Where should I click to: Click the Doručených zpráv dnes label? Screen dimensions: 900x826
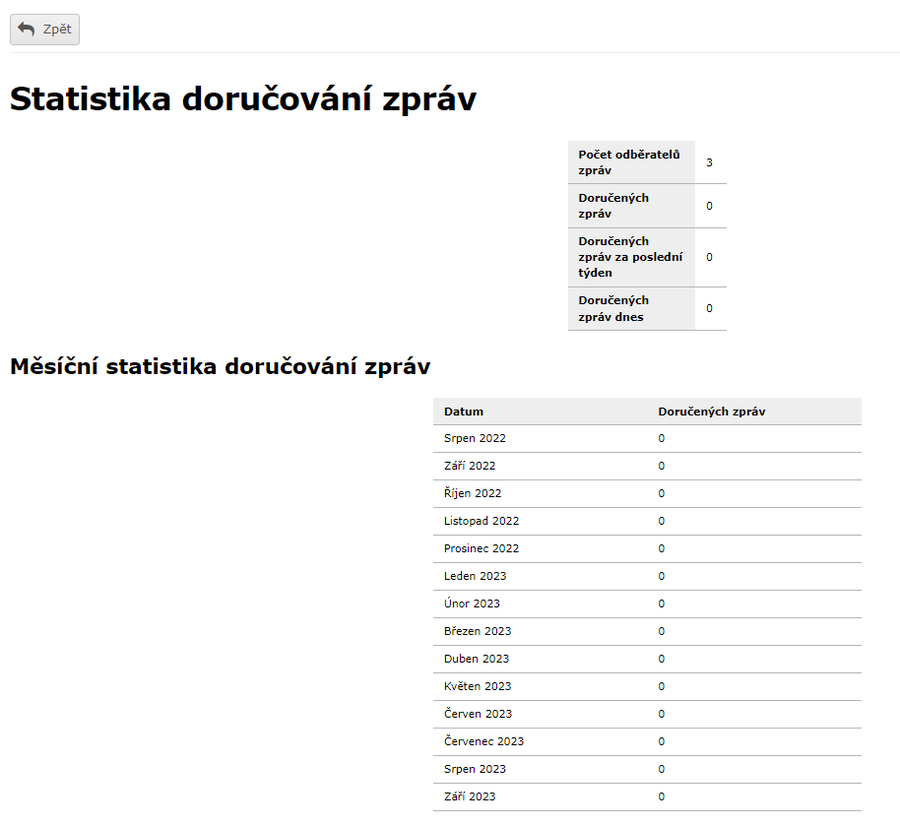point(613,308)
